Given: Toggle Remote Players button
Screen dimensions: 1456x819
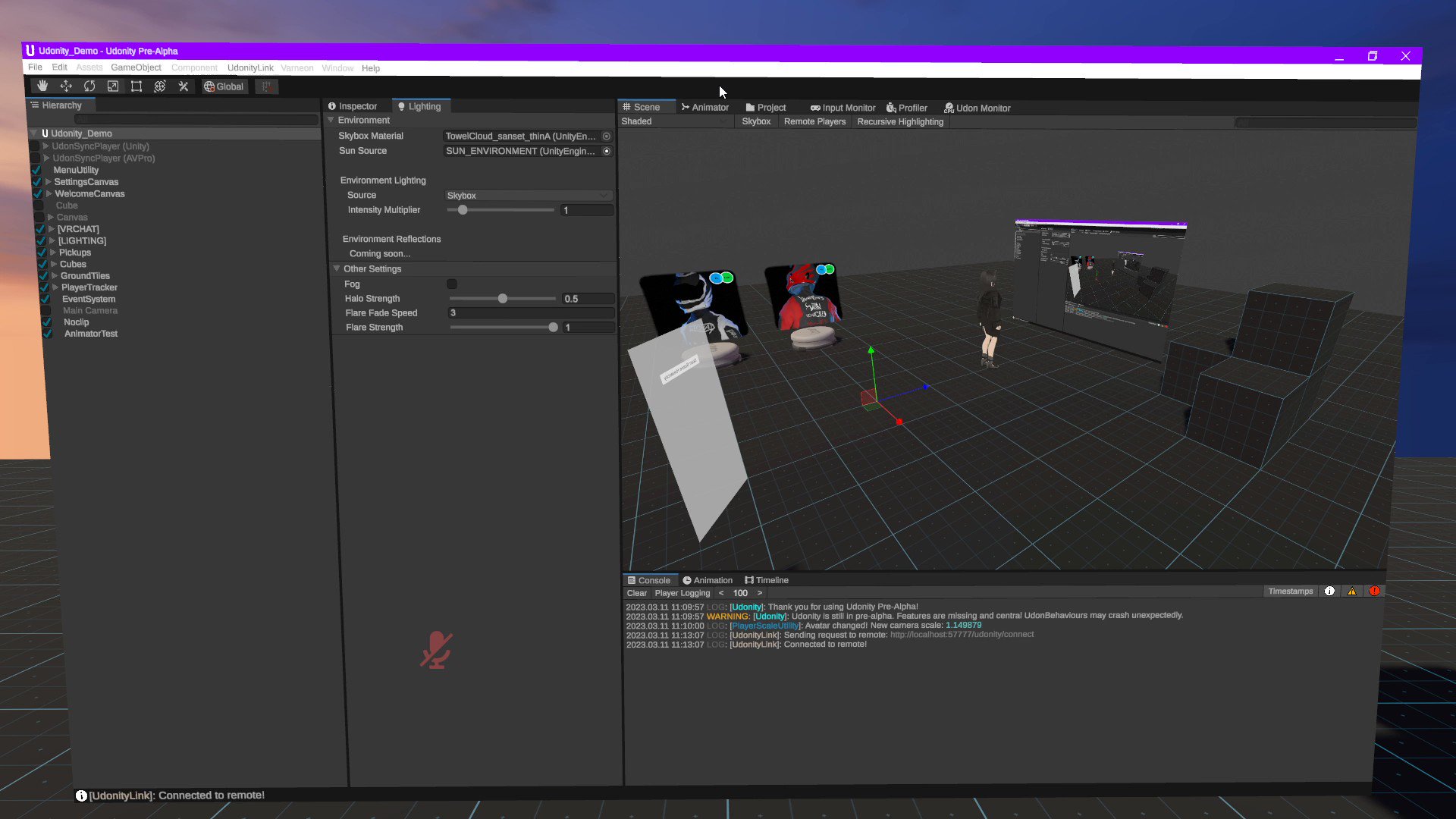Looking at the screenshot, I should click(814, 121).
